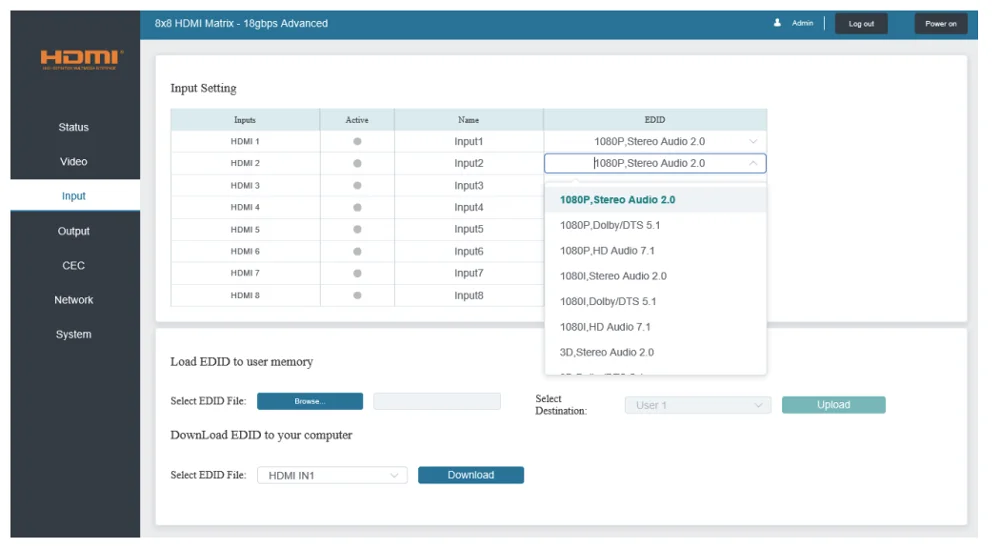Screen dimensions: 1000x549
Task: Open the Select Destination User 1 dropdown
Action: (698, 405)
